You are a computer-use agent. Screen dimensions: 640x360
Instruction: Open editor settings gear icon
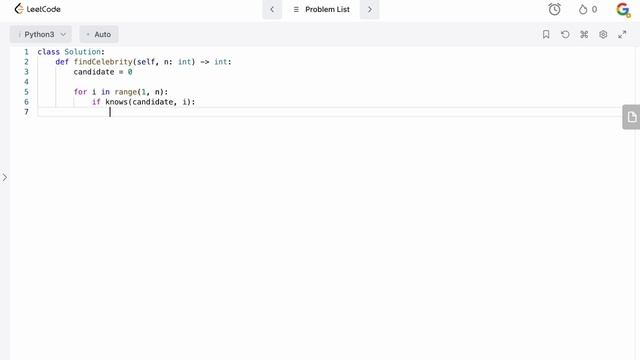[603, 34]
